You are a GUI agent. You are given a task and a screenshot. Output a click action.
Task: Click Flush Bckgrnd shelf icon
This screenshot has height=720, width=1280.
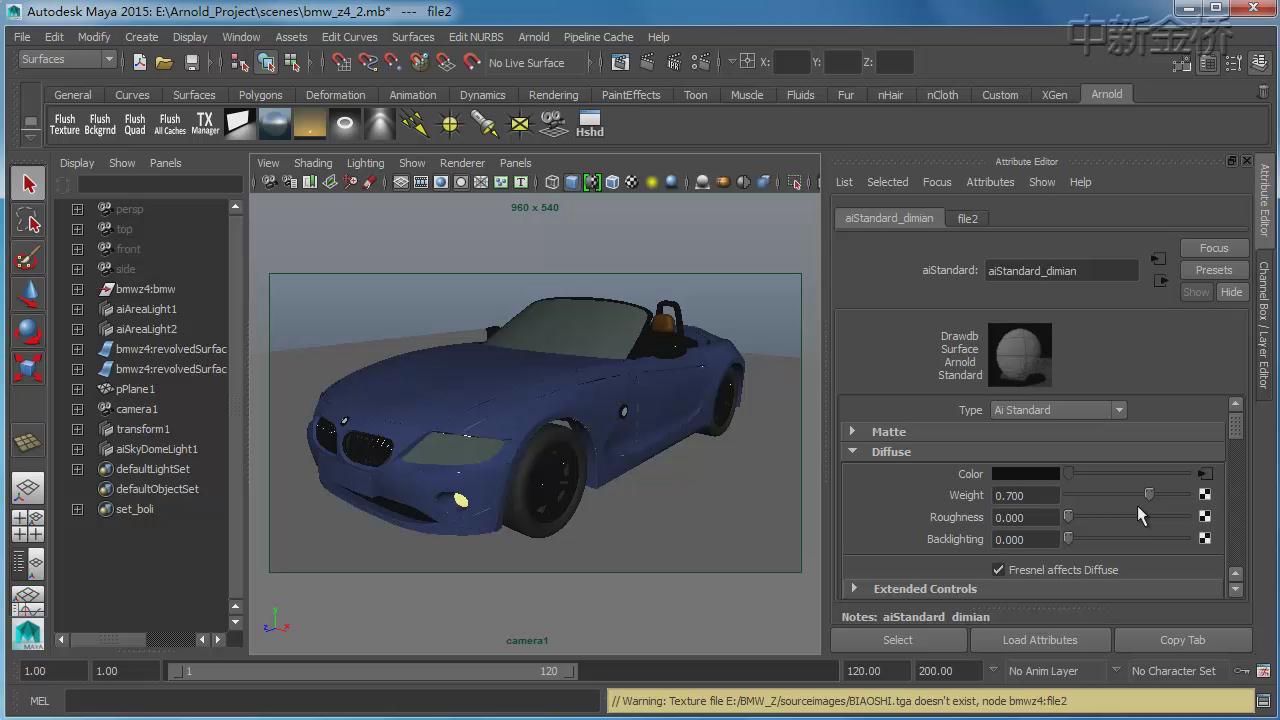pos(100,124)
